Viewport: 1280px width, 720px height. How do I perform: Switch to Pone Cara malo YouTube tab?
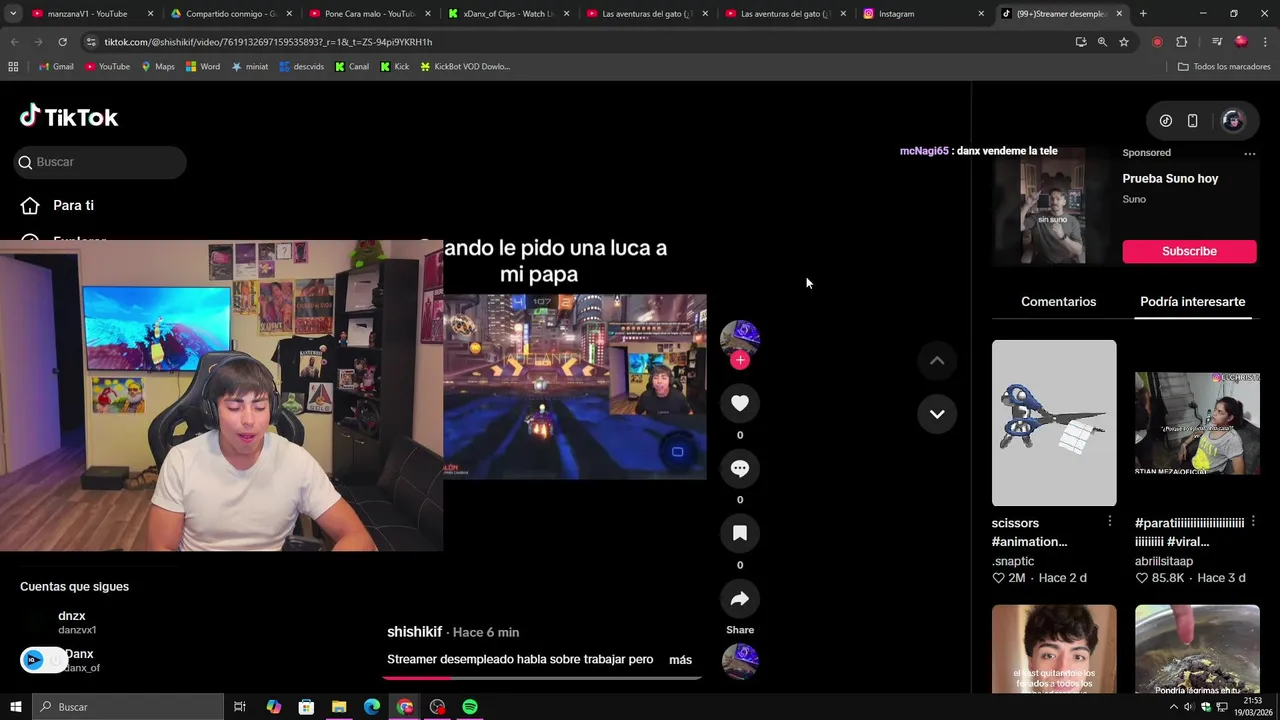coord(370,14)
